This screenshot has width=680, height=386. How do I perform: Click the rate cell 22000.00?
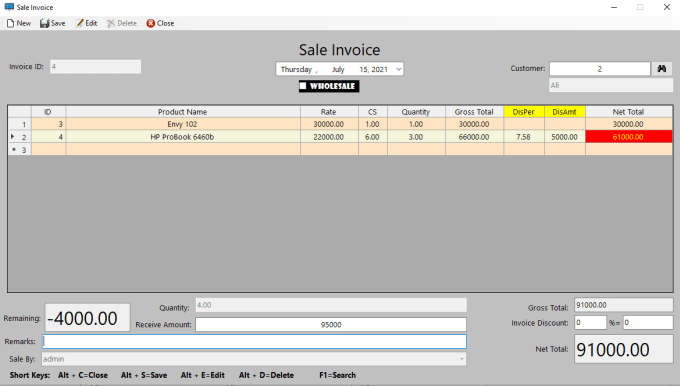coord(329,137)
